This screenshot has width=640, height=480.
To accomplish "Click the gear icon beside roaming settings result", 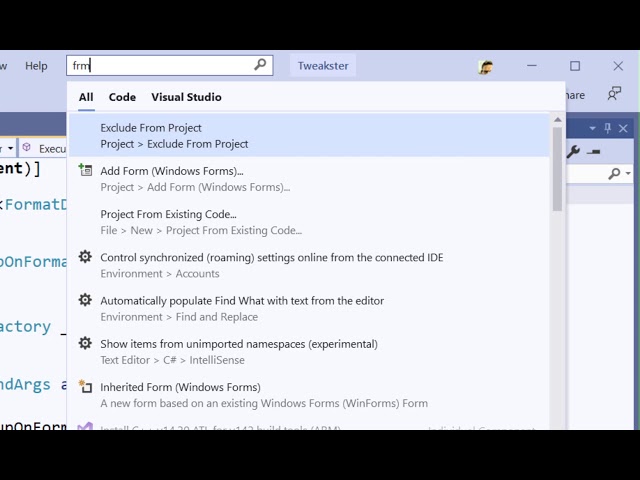I will coord(85,257).
